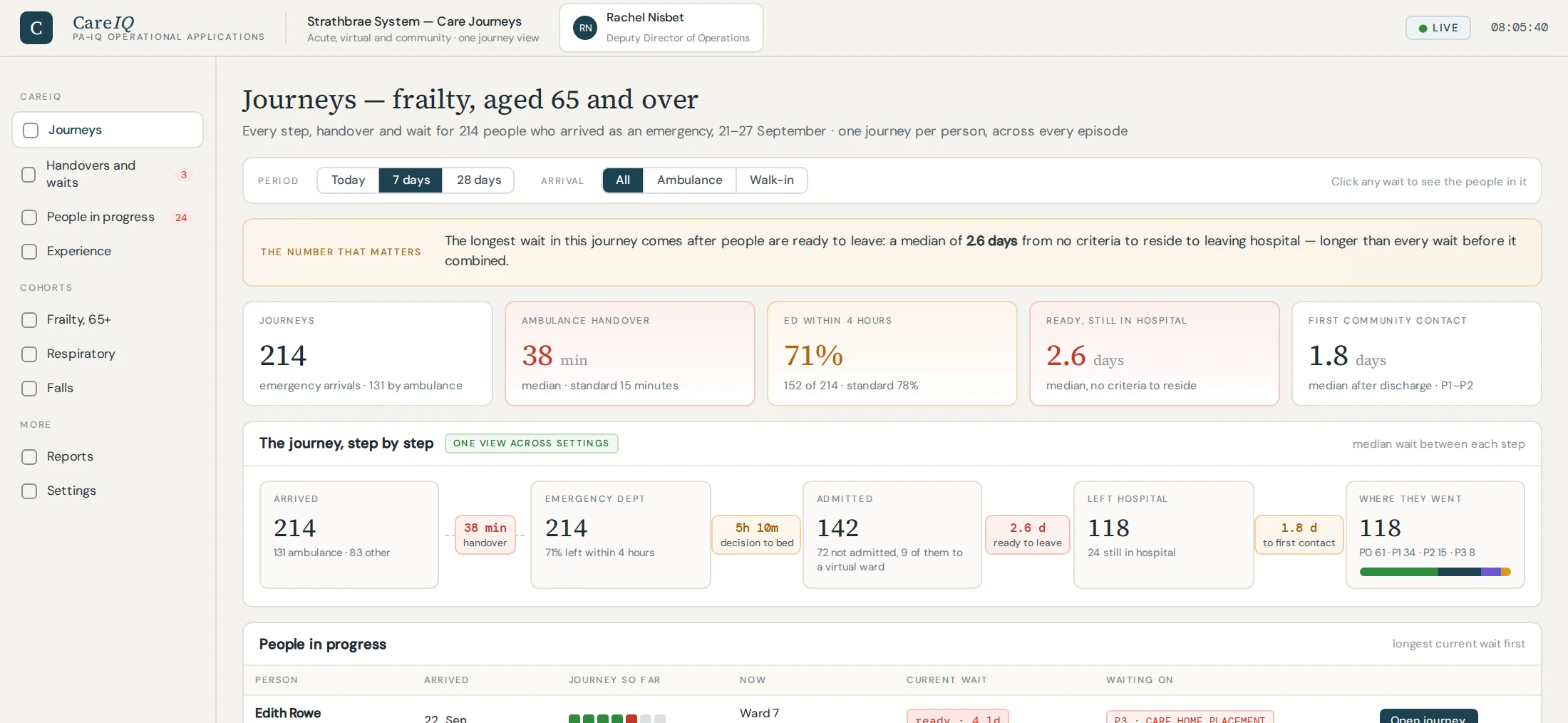Switch period to 28 days
The image size is (1568, 723).
pyautogui.click(x=478, y=180)
